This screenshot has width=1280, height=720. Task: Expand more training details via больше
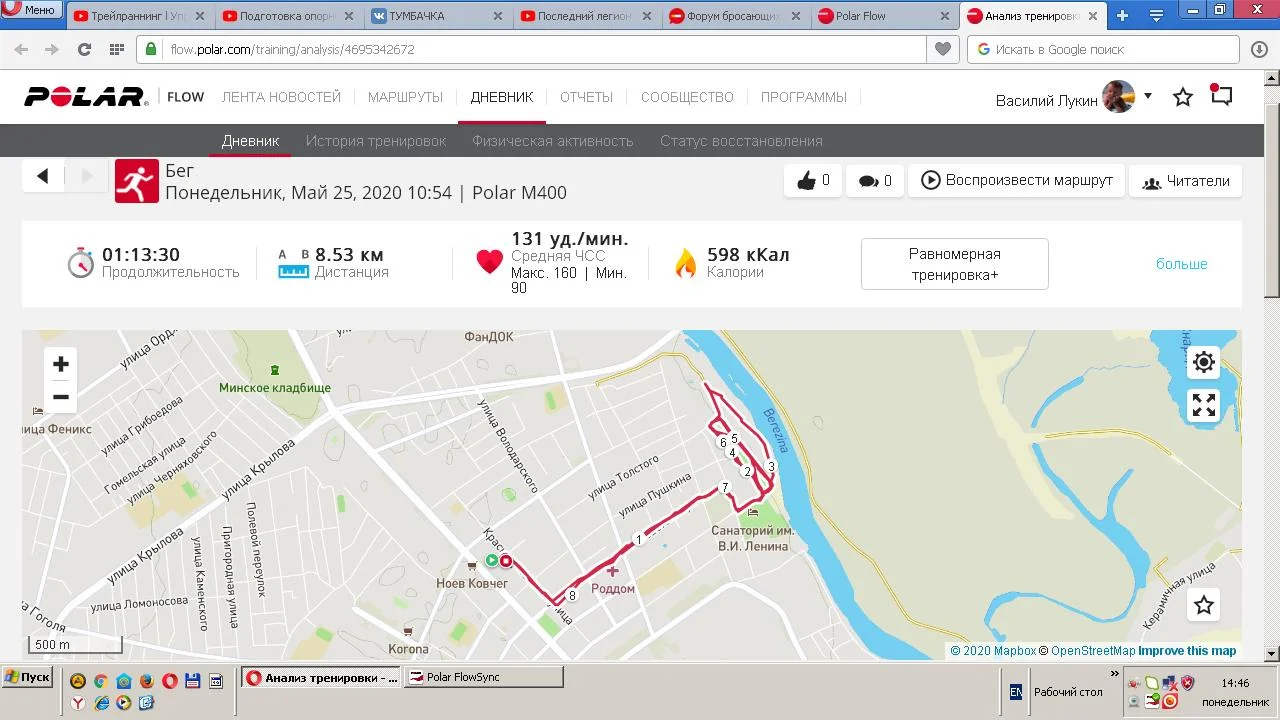(1182, 264)
